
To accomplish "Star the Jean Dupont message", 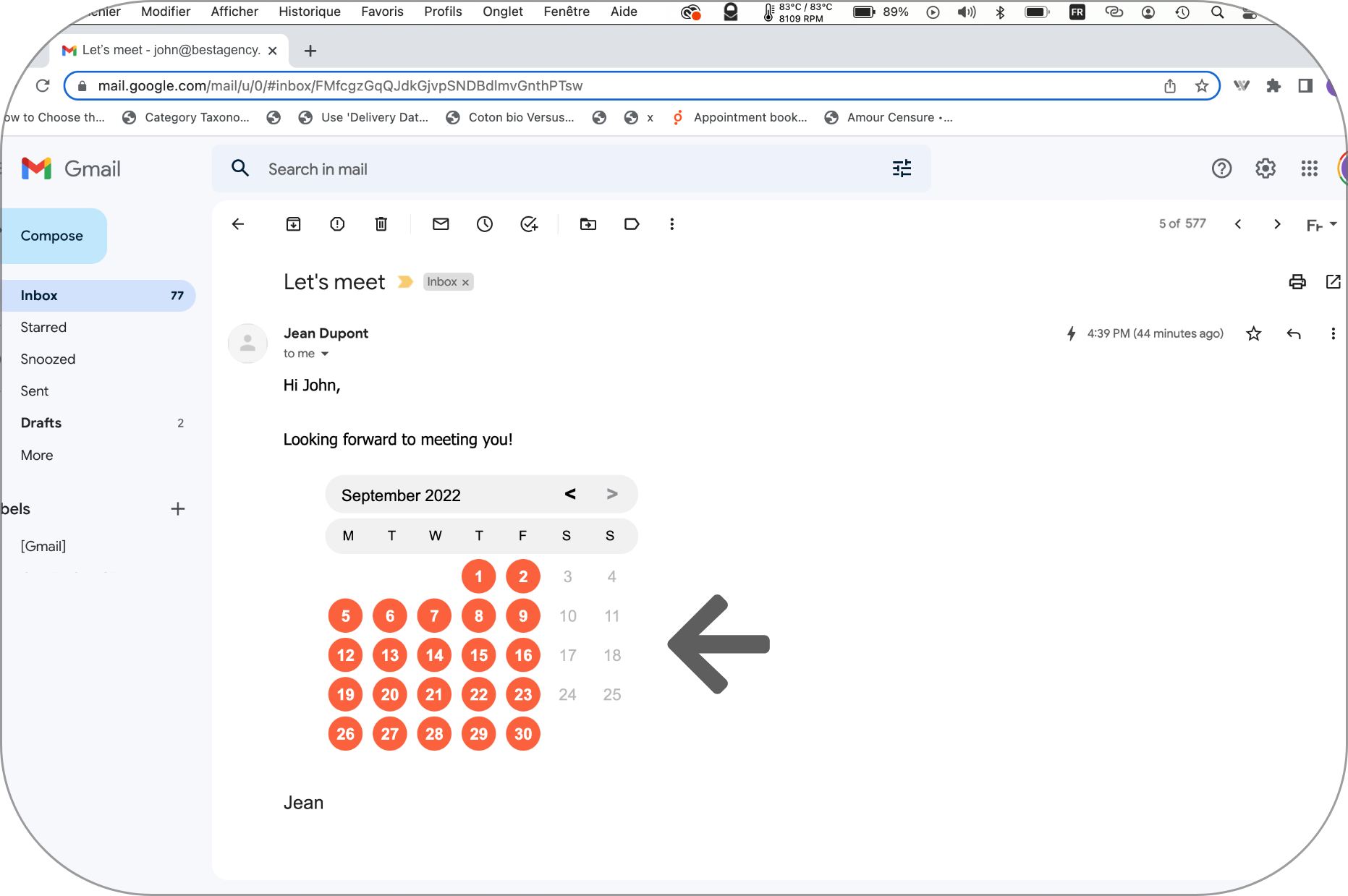I will [1254, 333].
